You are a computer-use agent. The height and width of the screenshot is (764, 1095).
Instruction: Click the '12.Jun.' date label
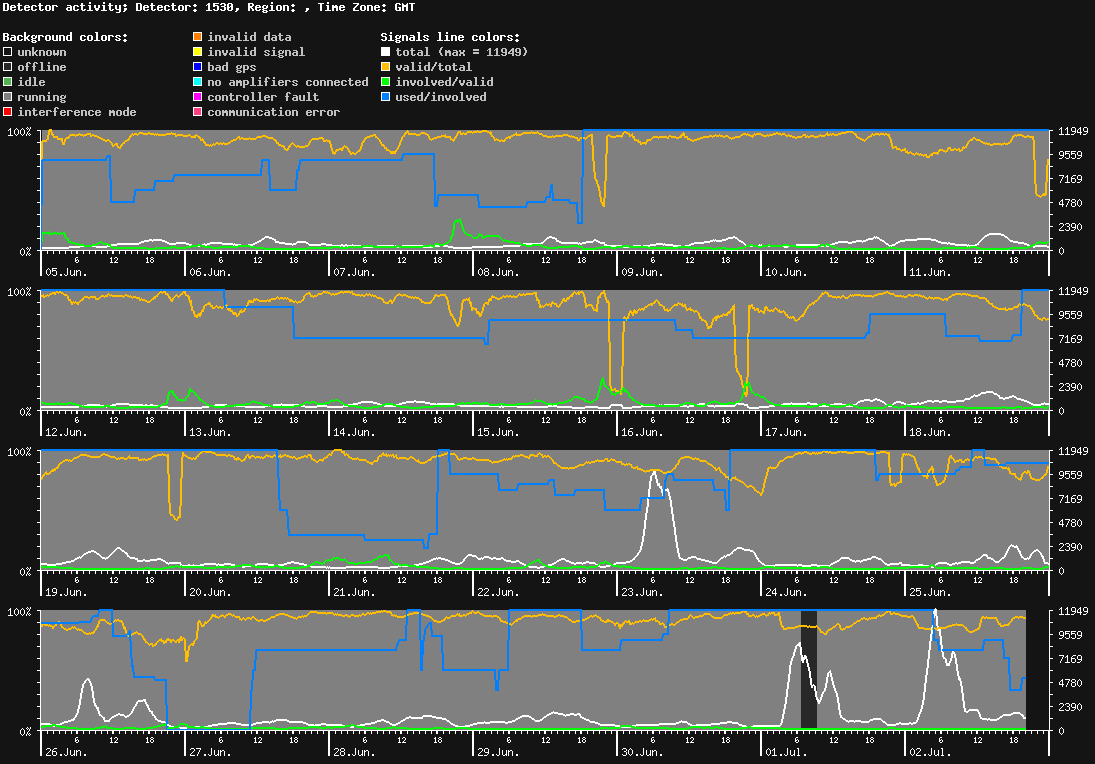point(66,432)
